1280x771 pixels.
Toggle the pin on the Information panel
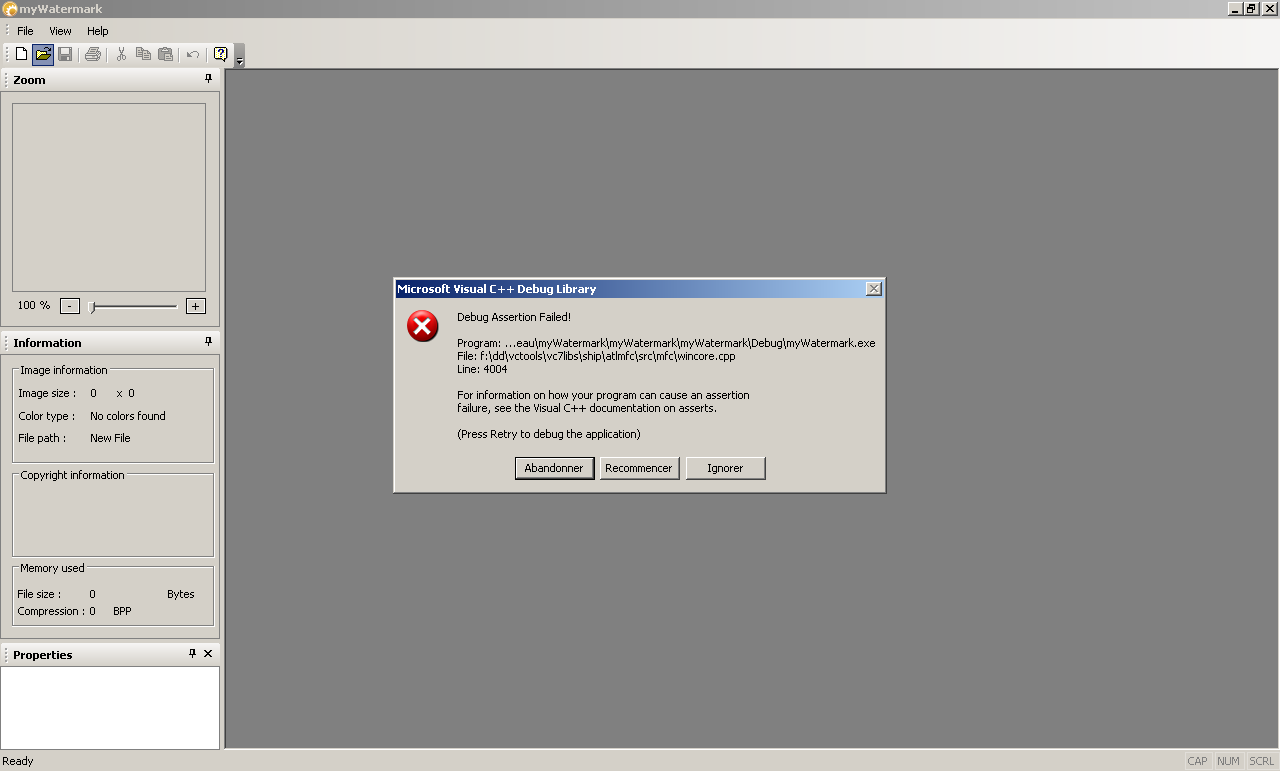tap(208, 341)
